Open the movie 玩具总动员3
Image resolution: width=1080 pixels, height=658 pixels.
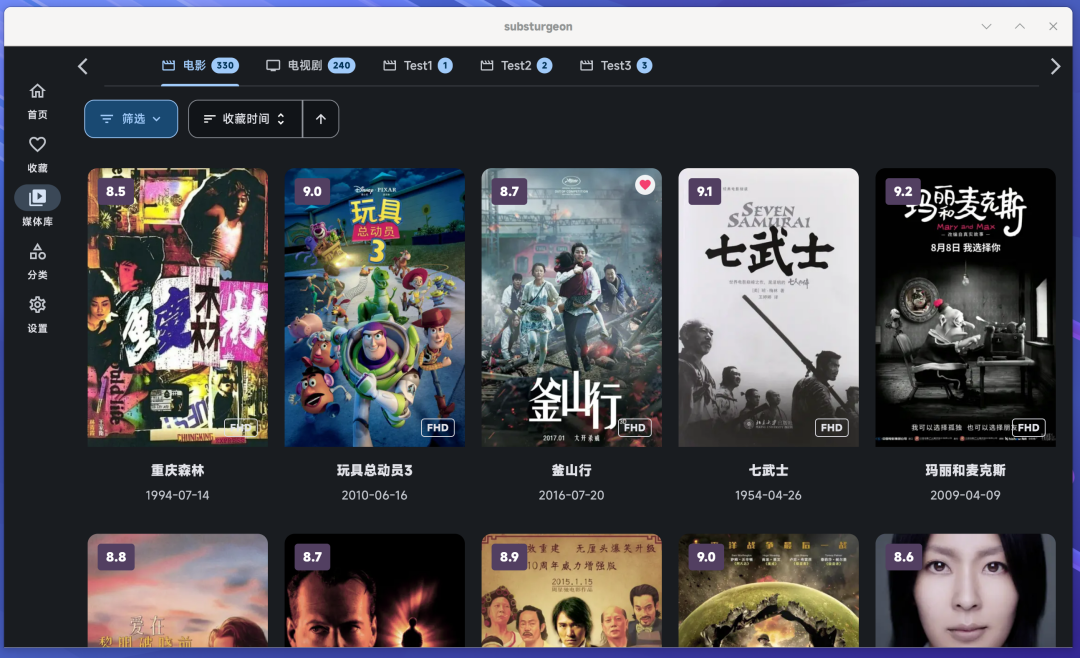point(374,306)
